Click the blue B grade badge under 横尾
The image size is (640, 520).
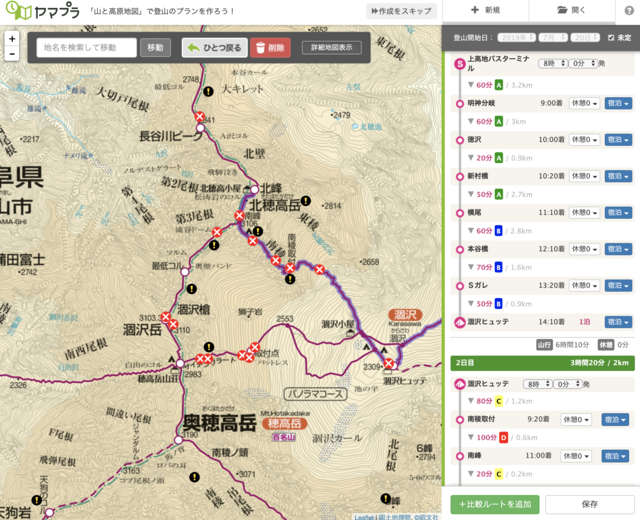coord(498,231)
